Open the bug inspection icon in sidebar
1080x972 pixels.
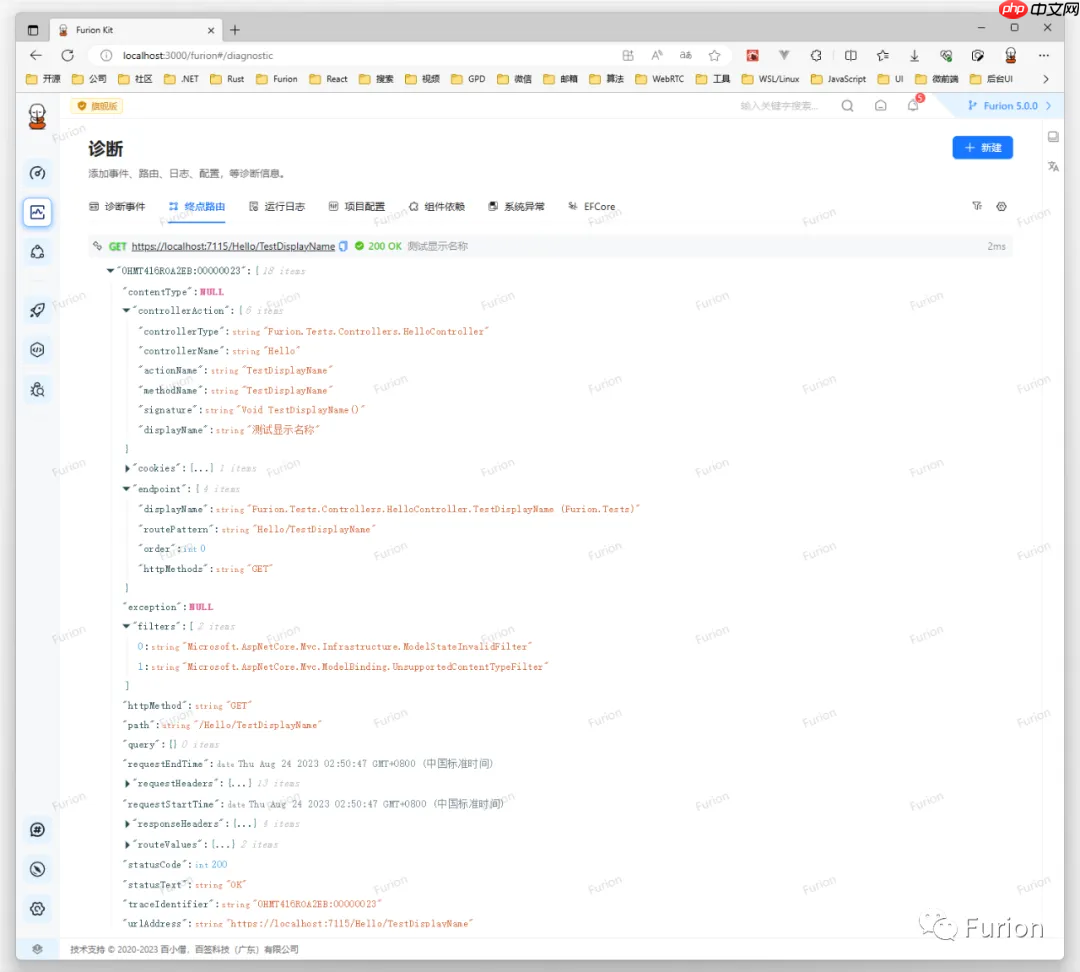point(37,389)
